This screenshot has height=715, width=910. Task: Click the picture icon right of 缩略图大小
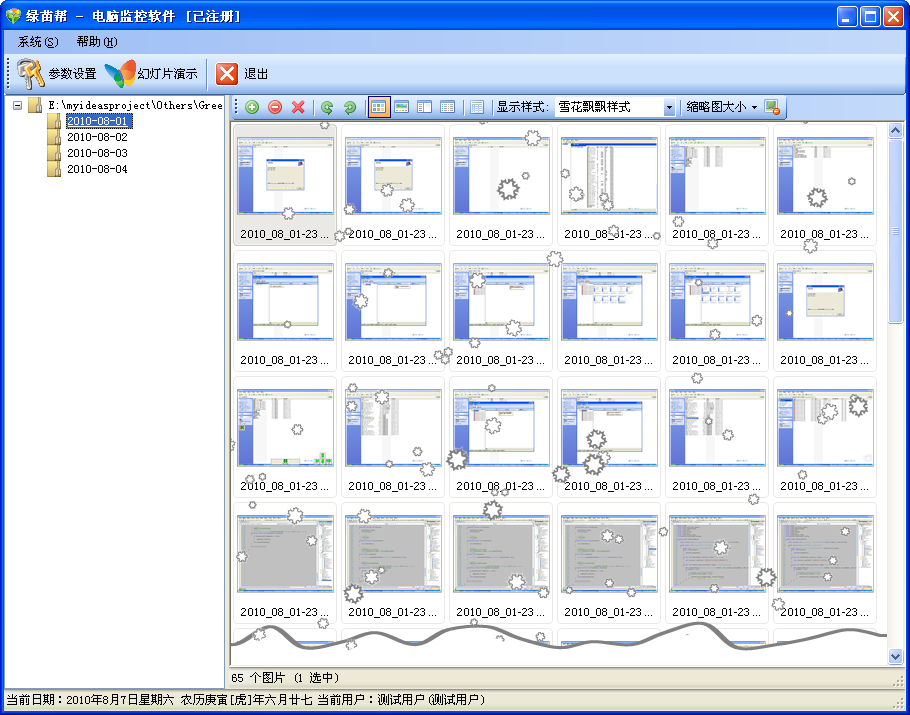click(x=772, y=107)
